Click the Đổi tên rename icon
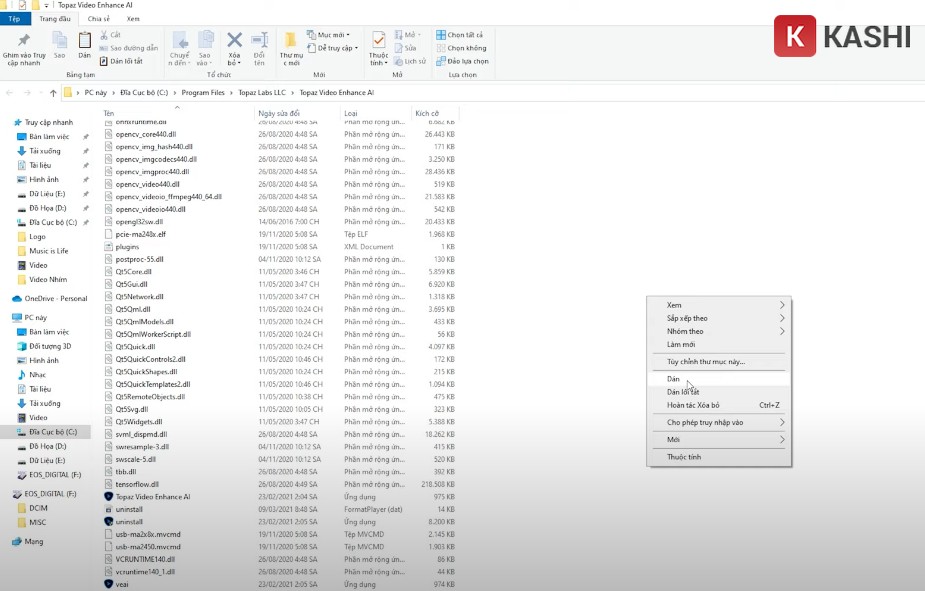The width and height of the screenshot is (925, 591). click(x=259, y=41)
